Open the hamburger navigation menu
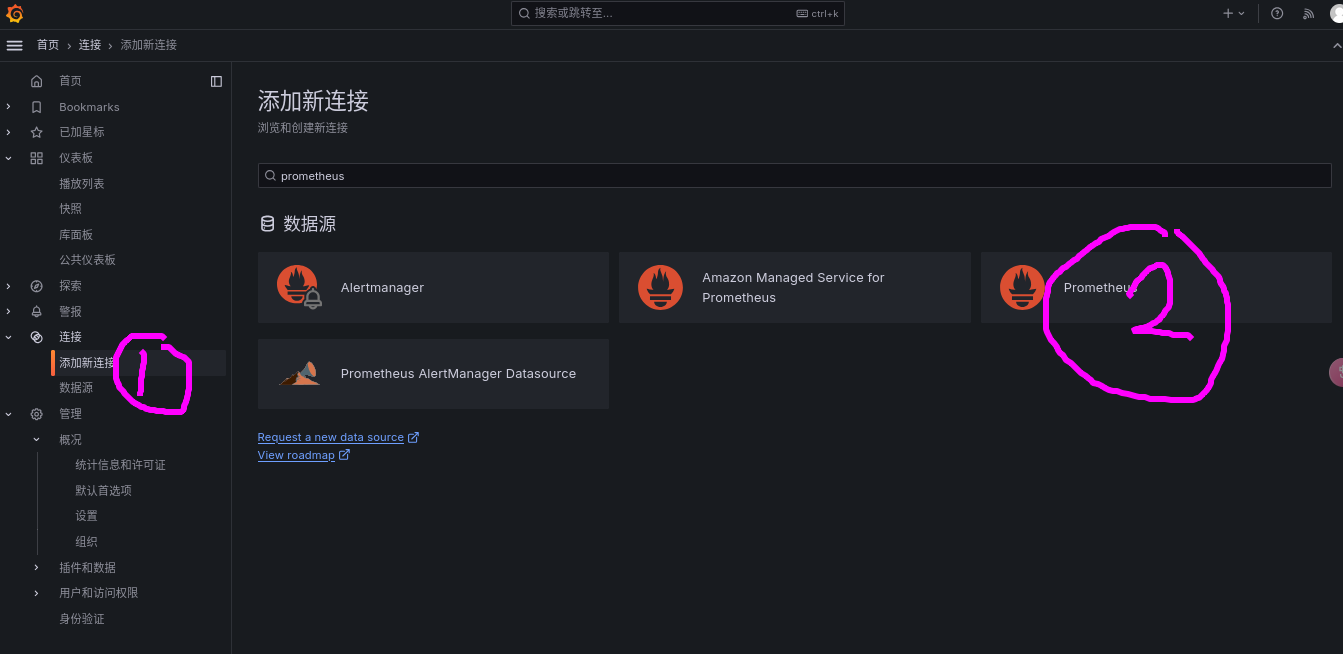Viewport: 1343px width, 654px height. point(14,45)
